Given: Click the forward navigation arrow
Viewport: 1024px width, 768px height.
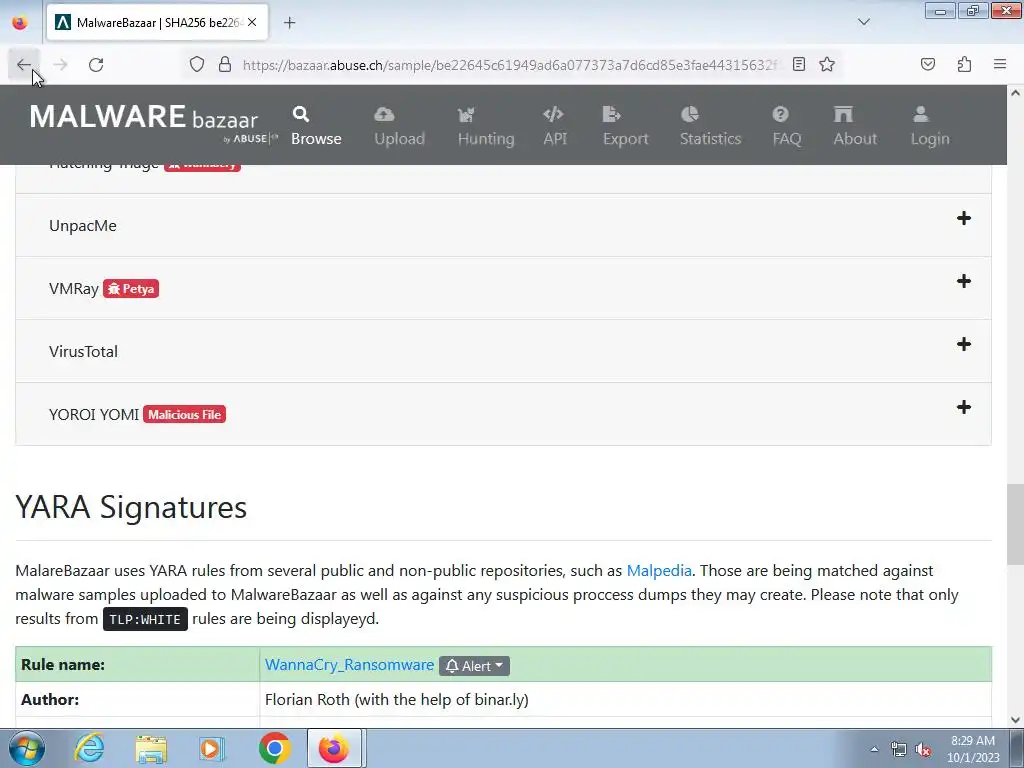Looking at the screenshot, I should click(60, 65).
